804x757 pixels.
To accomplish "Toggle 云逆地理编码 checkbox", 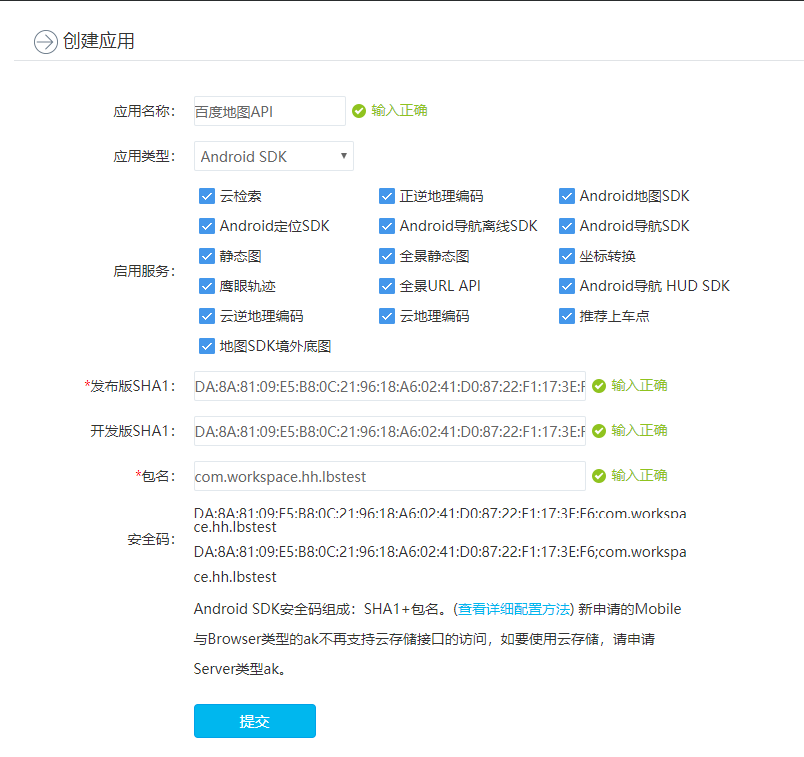I will pyautogui.click(x=207, y=316).
